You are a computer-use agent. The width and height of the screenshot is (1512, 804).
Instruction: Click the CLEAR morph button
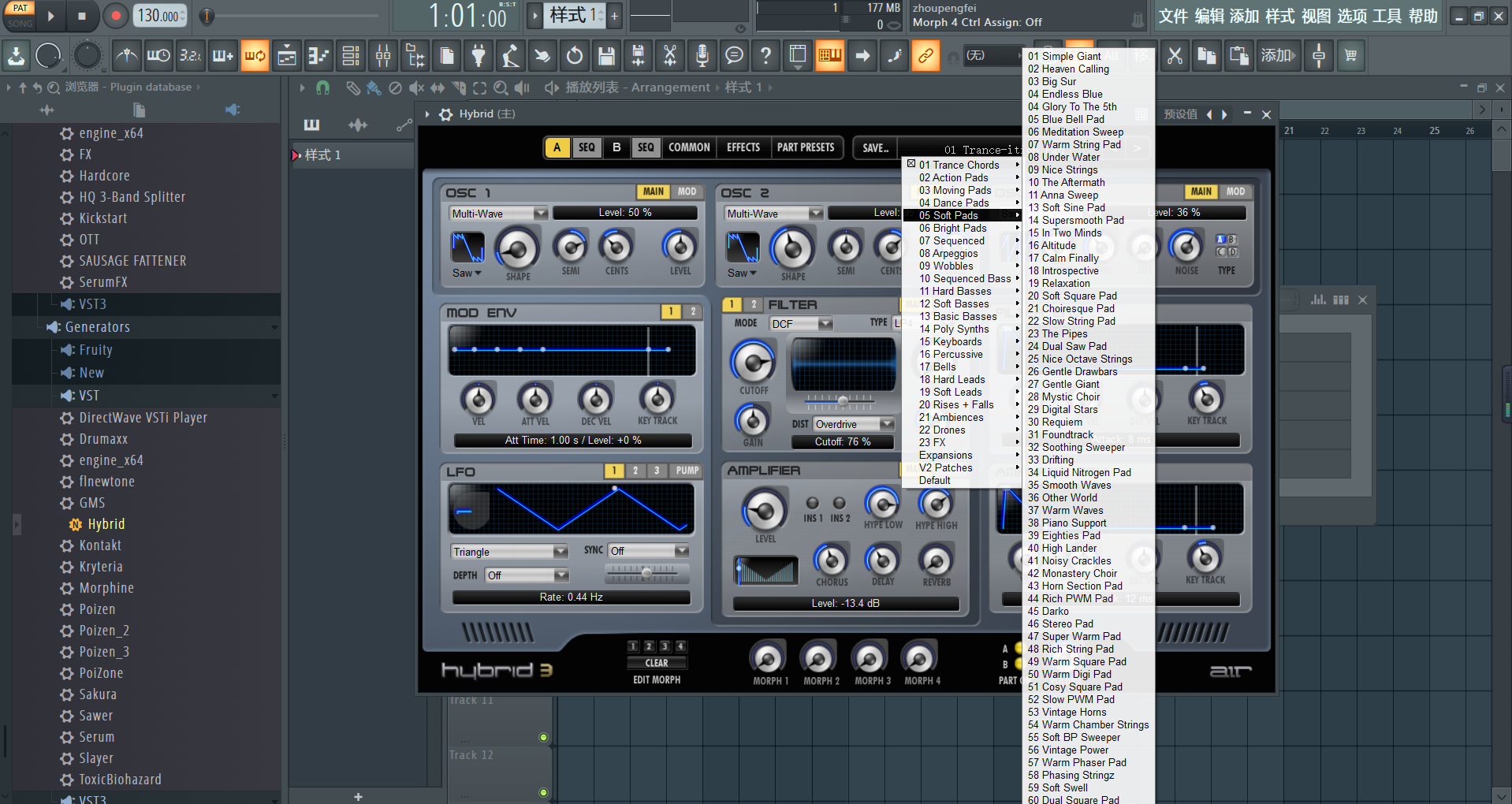657,663
